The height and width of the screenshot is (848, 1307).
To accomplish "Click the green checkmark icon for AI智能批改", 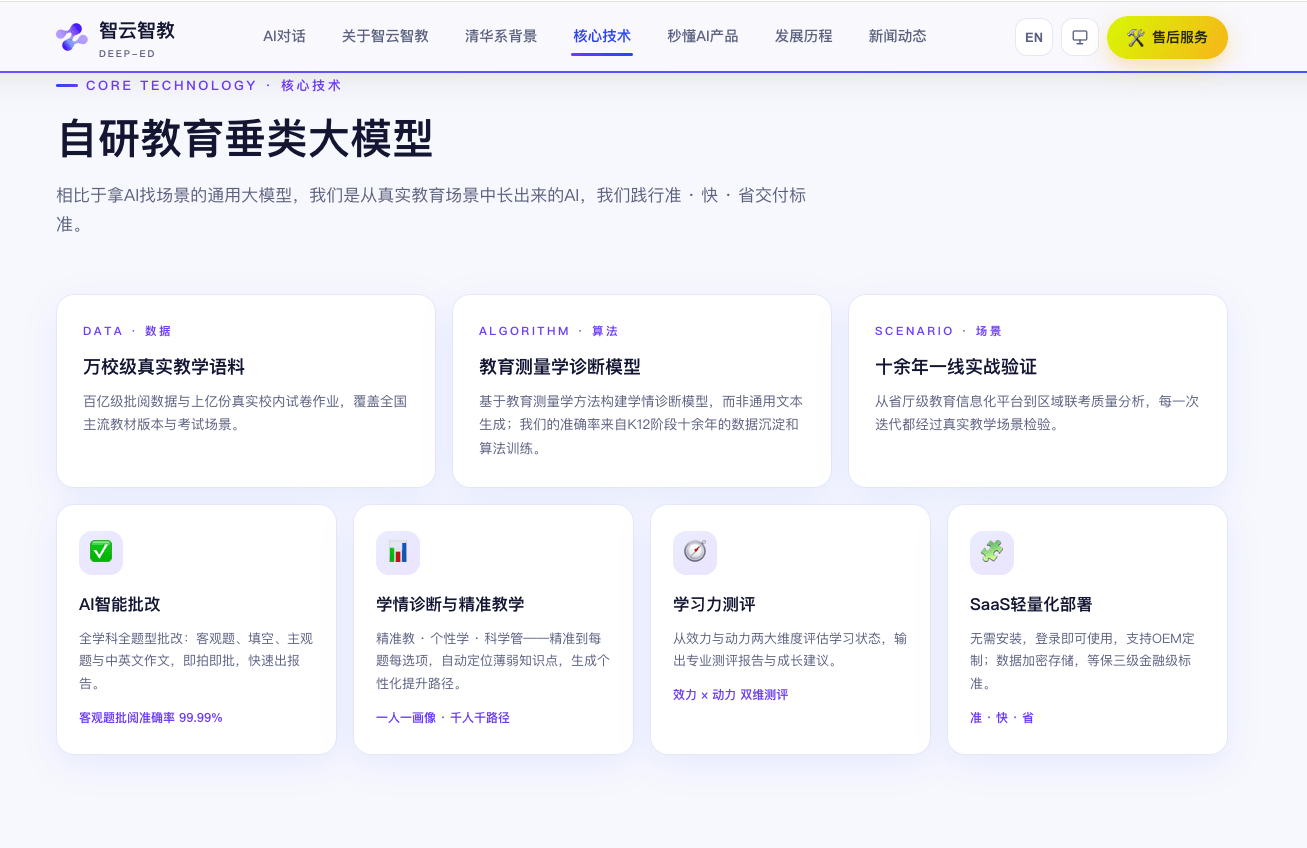I will pos(101,552).
